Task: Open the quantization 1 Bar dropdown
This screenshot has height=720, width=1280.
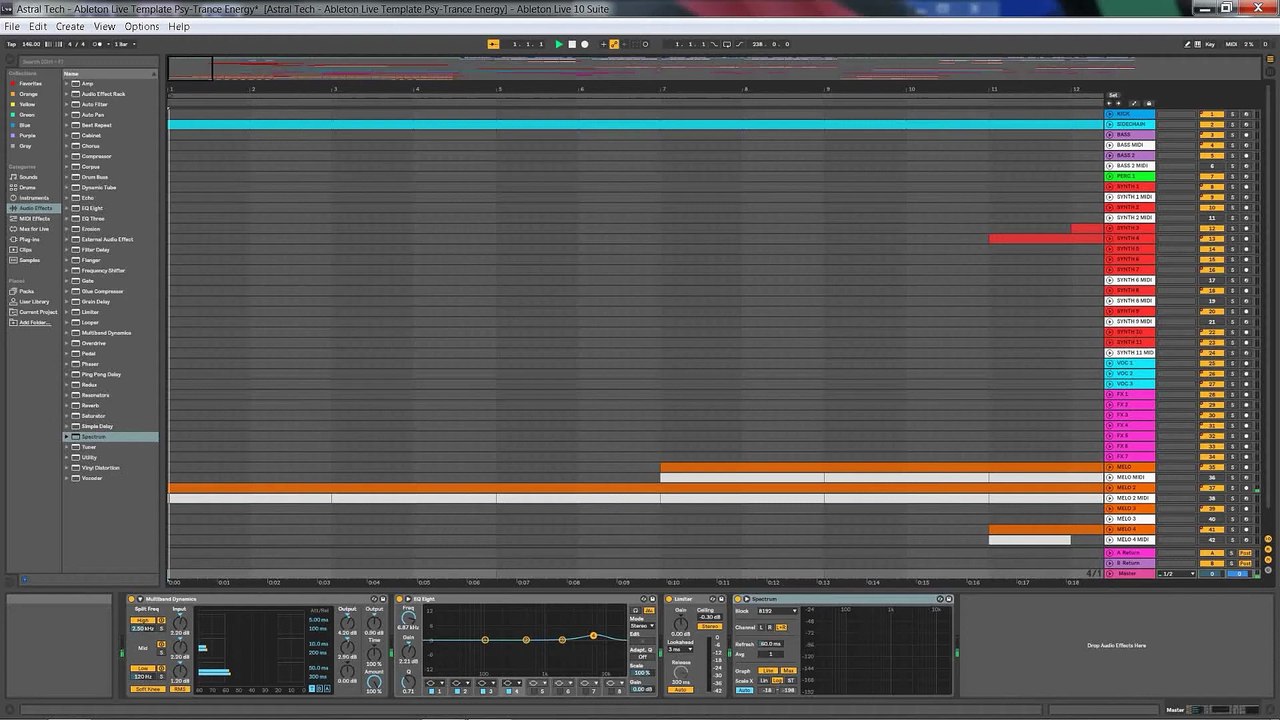Action: point(124,44)
